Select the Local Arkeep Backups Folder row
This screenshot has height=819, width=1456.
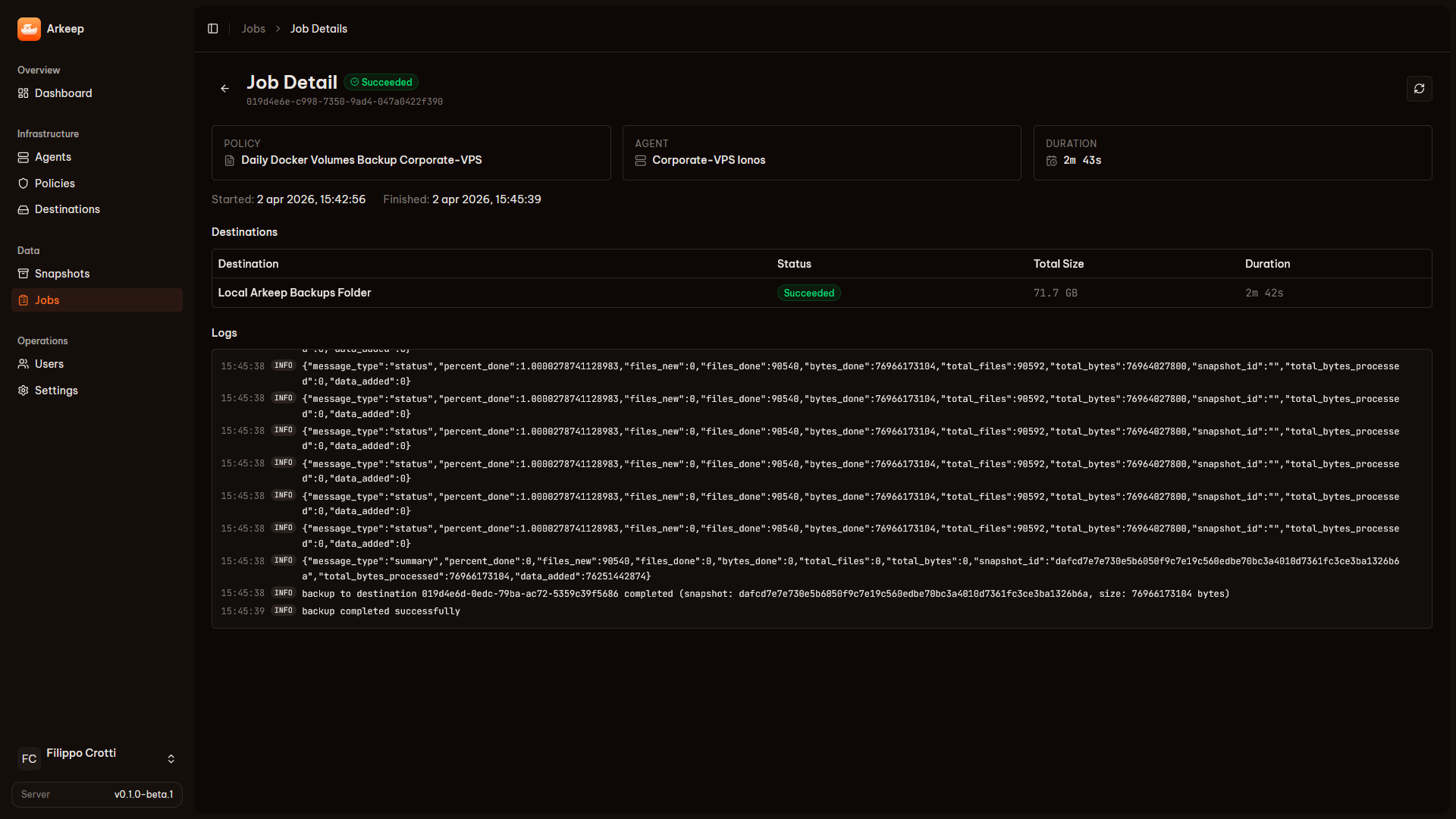[294, 292]
